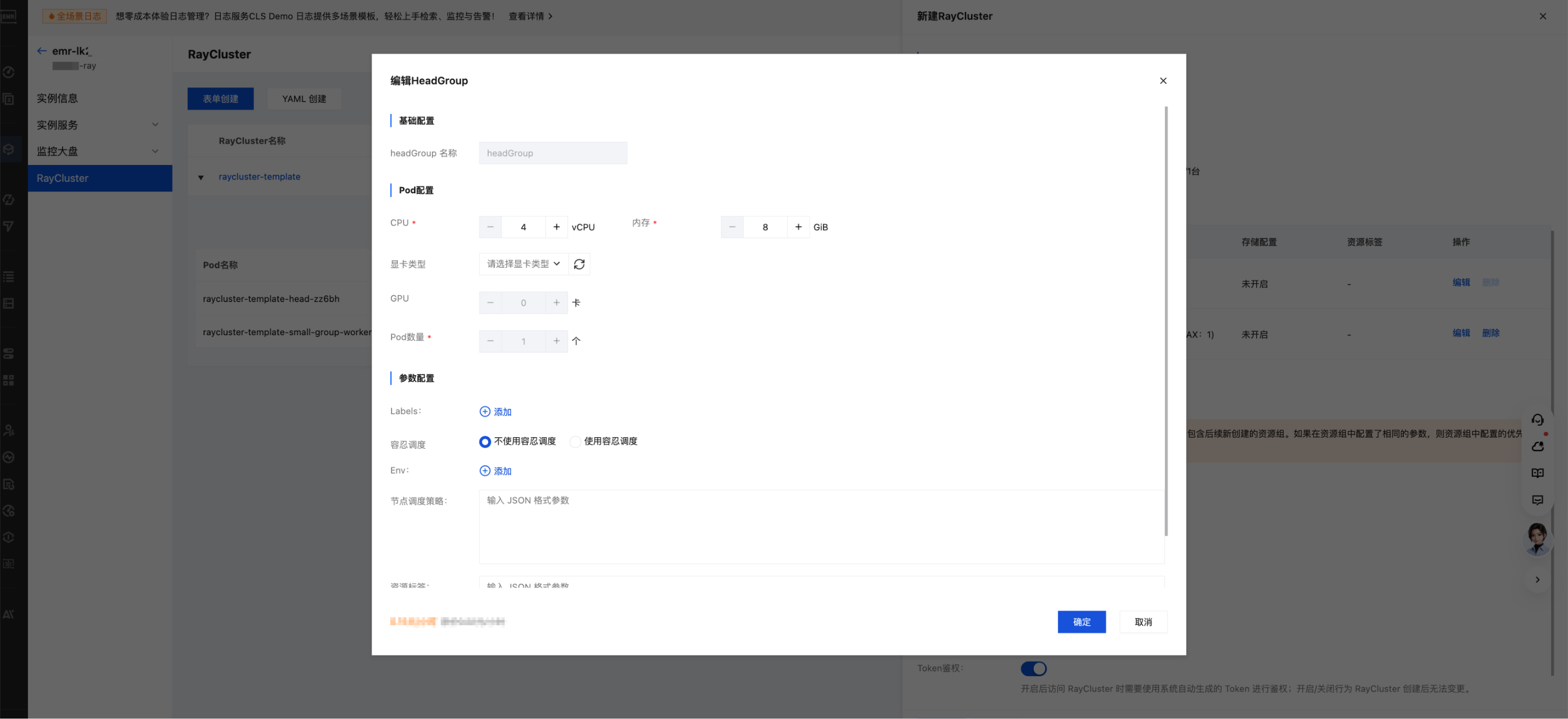The height and width of the screenshot is (719, 1568).
Task: Open the user icon in left rail
Action: click(x=9, y=430)
